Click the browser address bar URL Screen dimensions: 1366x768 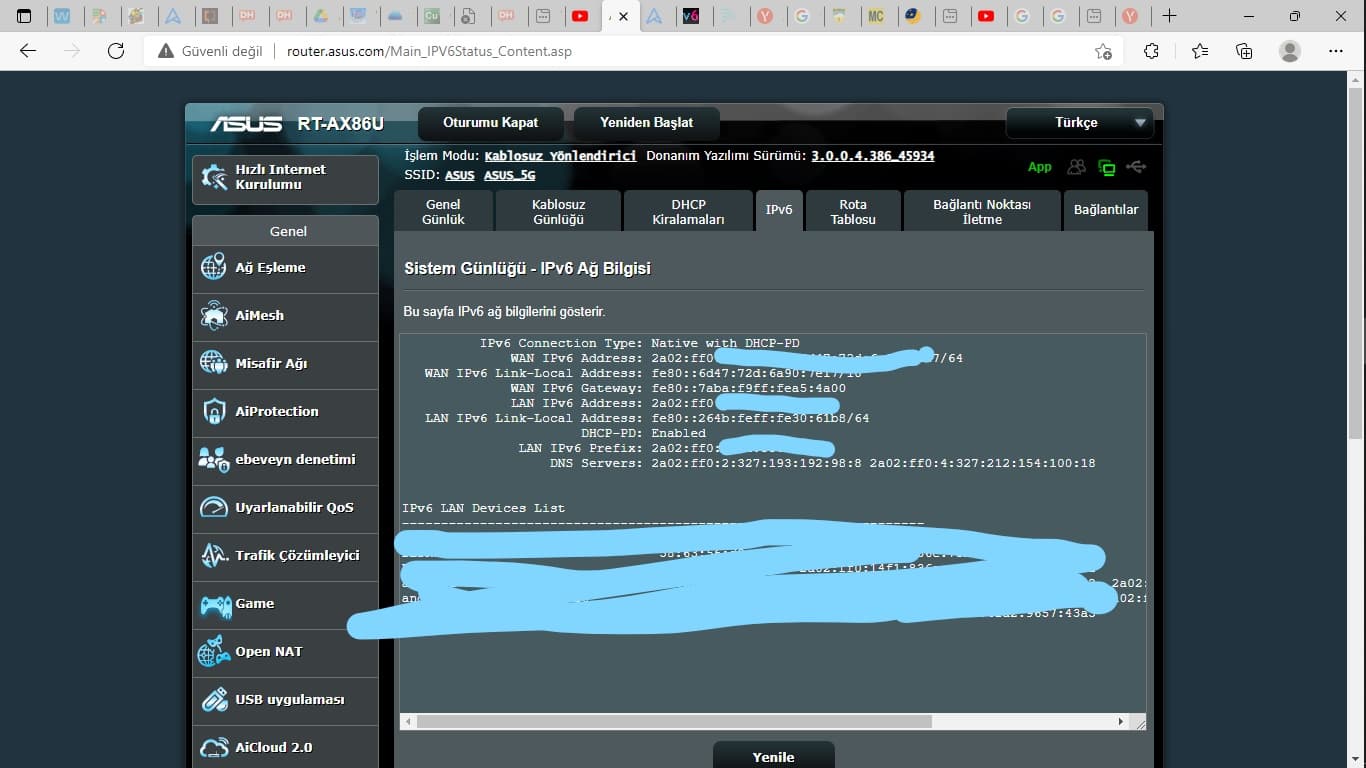coord(429,51)
